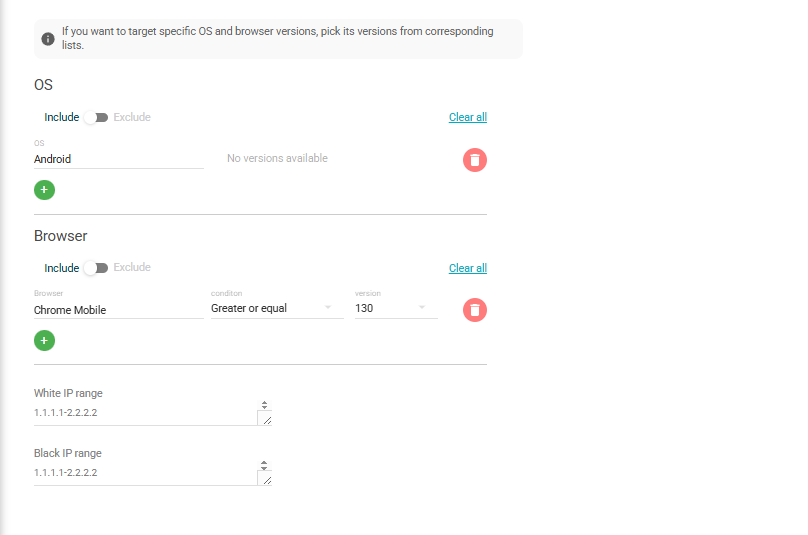808x535 pixels.
Task: Delete the Android OS row
Action: (x=475, y=160)
